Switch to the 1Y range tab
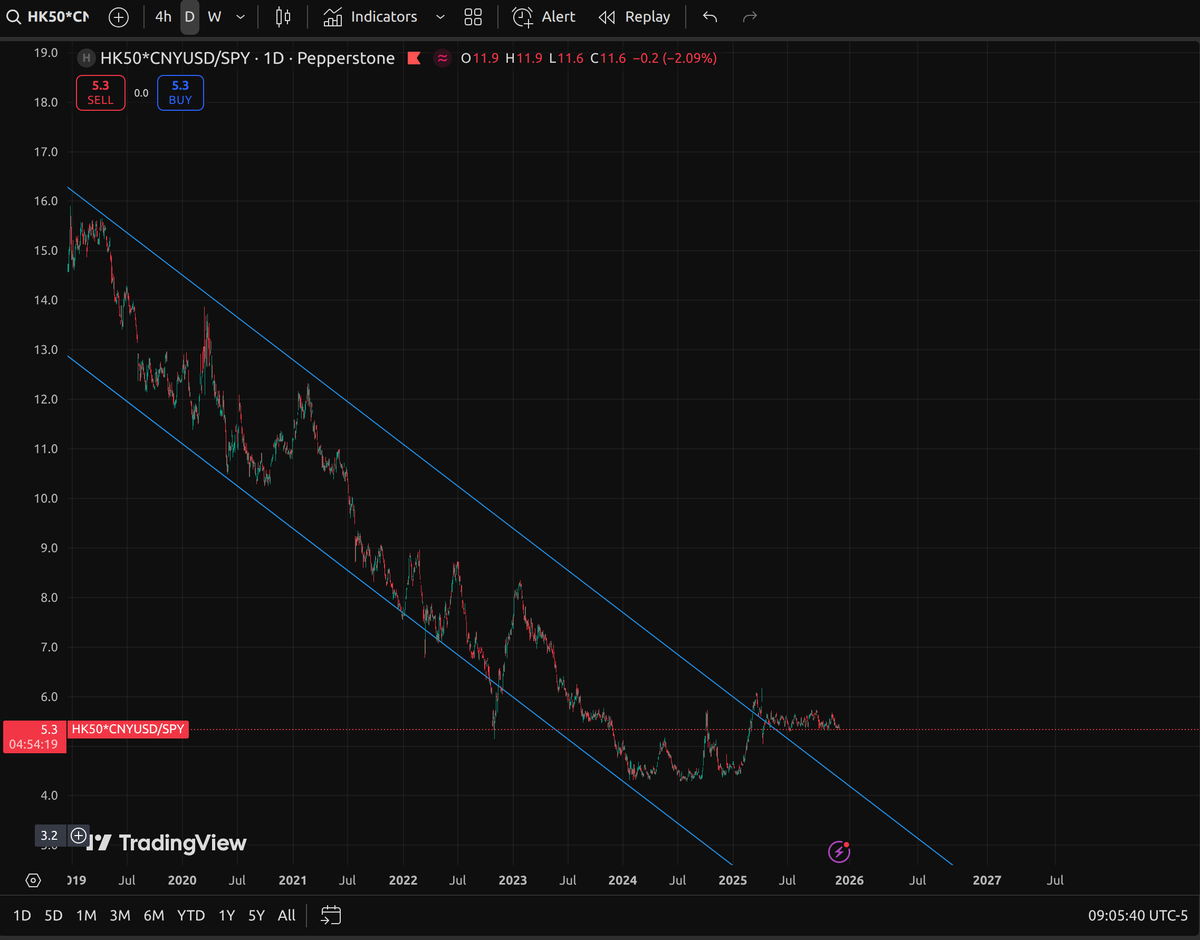 tap(226, 914)
